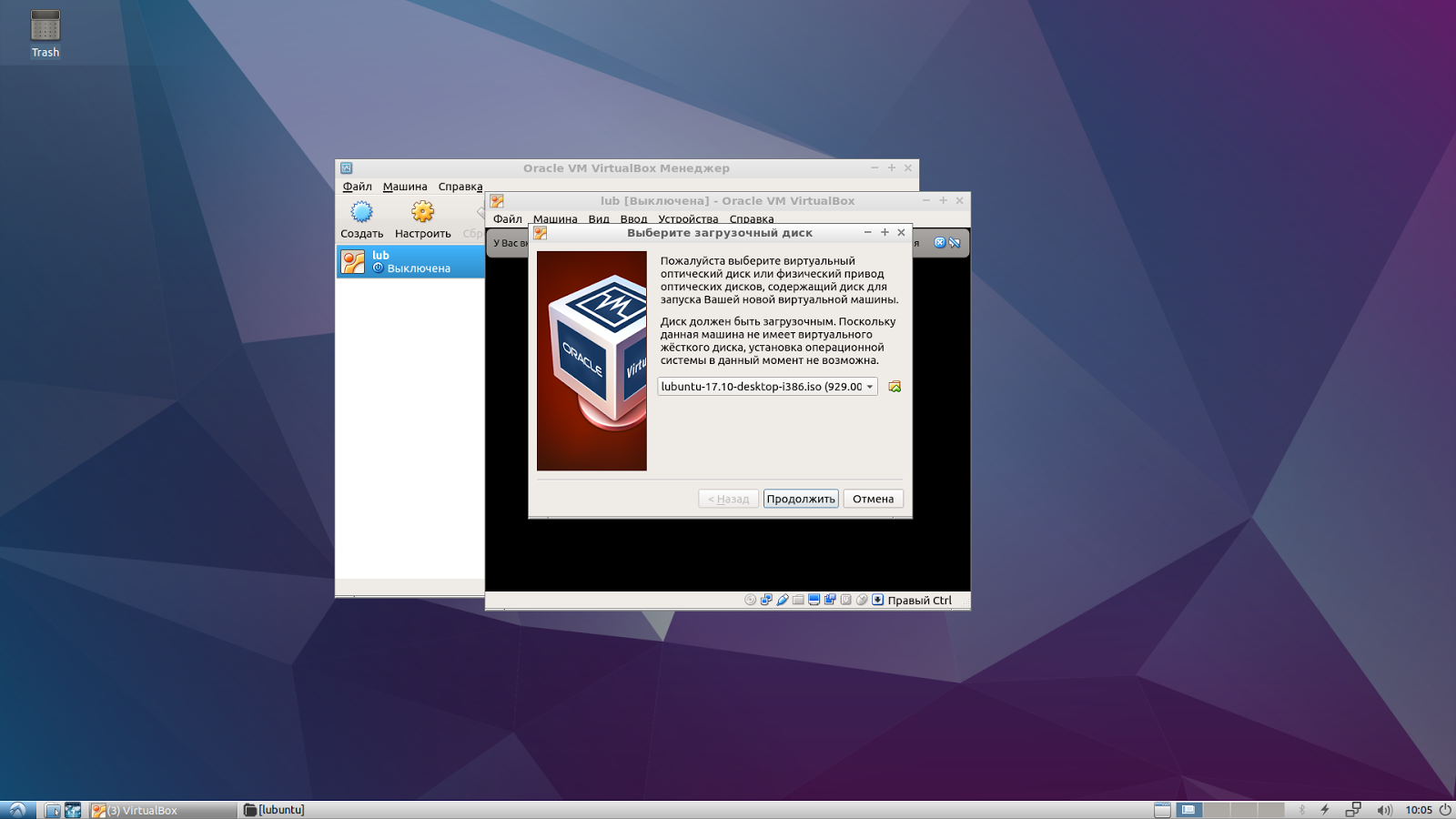The image size is (1456, 819).
Task: Click crossed-out notification icon in VM bar
Action: [955, 242]
